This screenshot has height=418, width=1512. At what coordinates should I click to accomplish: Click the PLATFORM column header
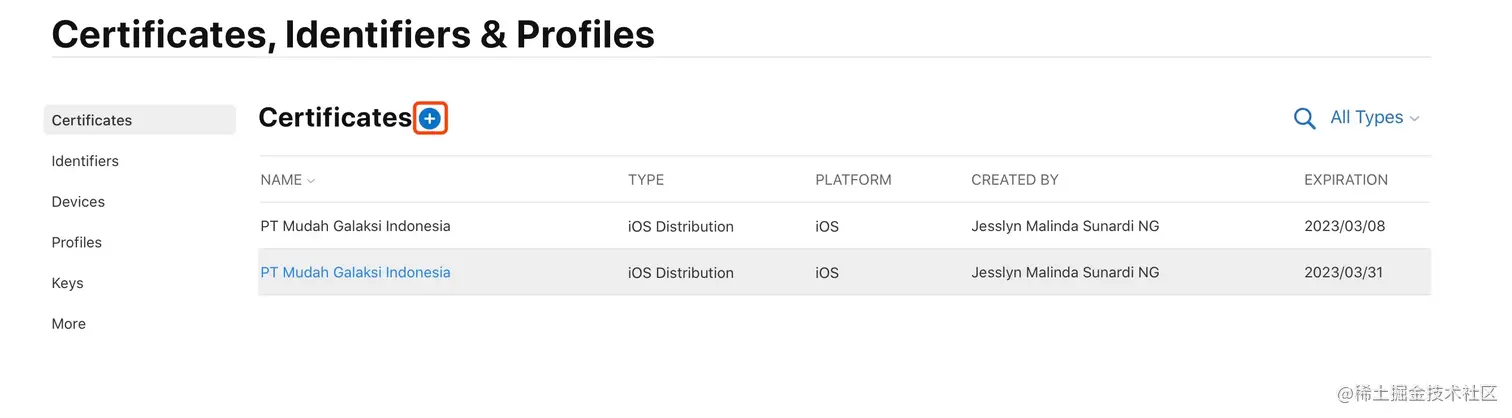(x=853, y=180)
